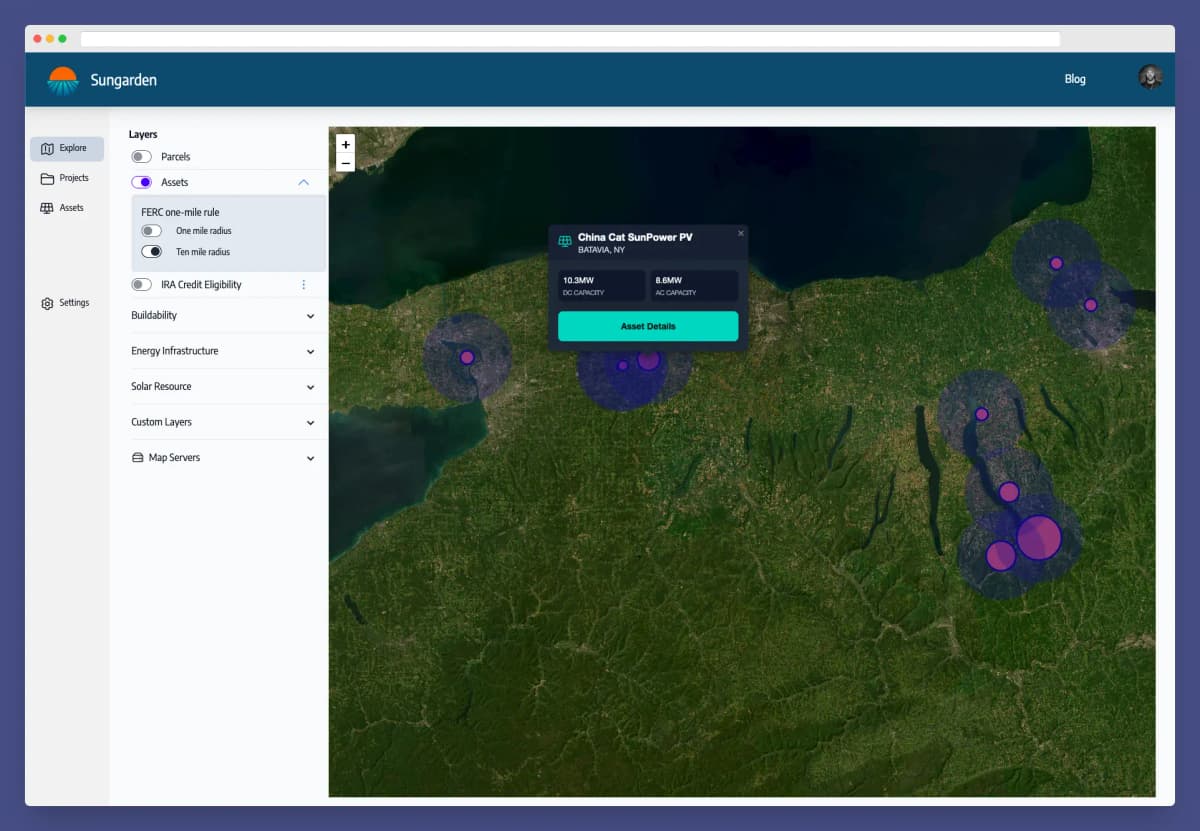Select the Explore map icon in sidebar
Screen dimensions: 1200x831
pyautogui.click(x=45, y=147)
